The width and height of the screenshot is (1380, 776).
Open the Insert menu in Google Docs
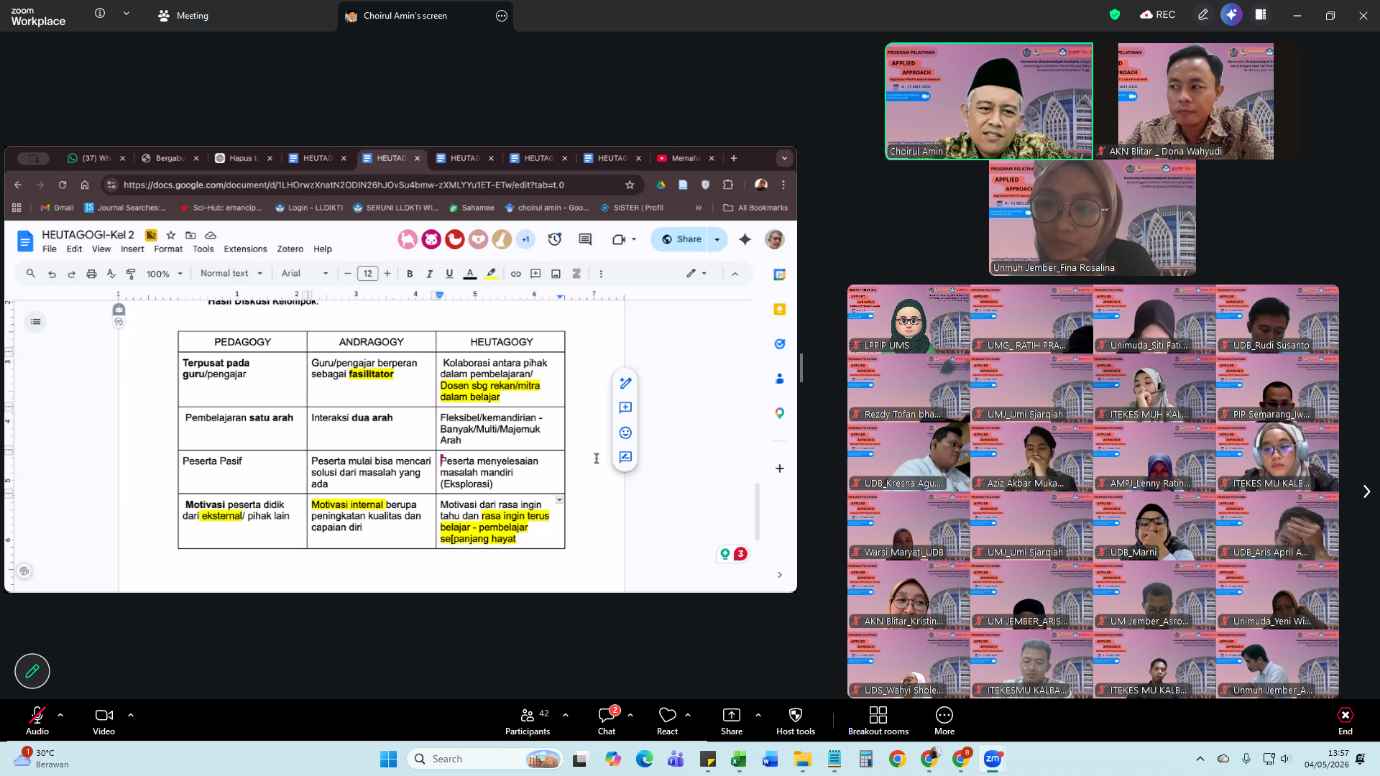pos(132,249)
